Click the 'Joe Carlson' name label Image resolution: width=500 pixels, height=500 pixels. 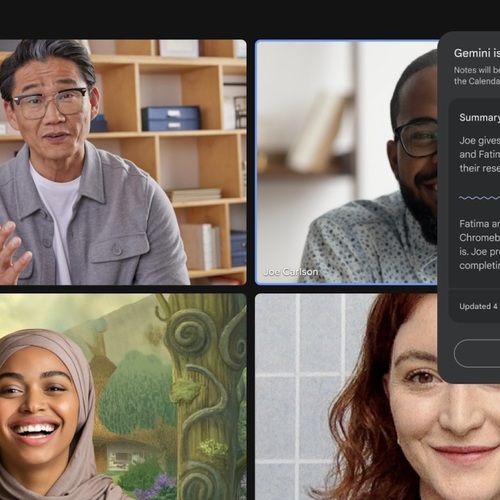[x=291, y=272]
